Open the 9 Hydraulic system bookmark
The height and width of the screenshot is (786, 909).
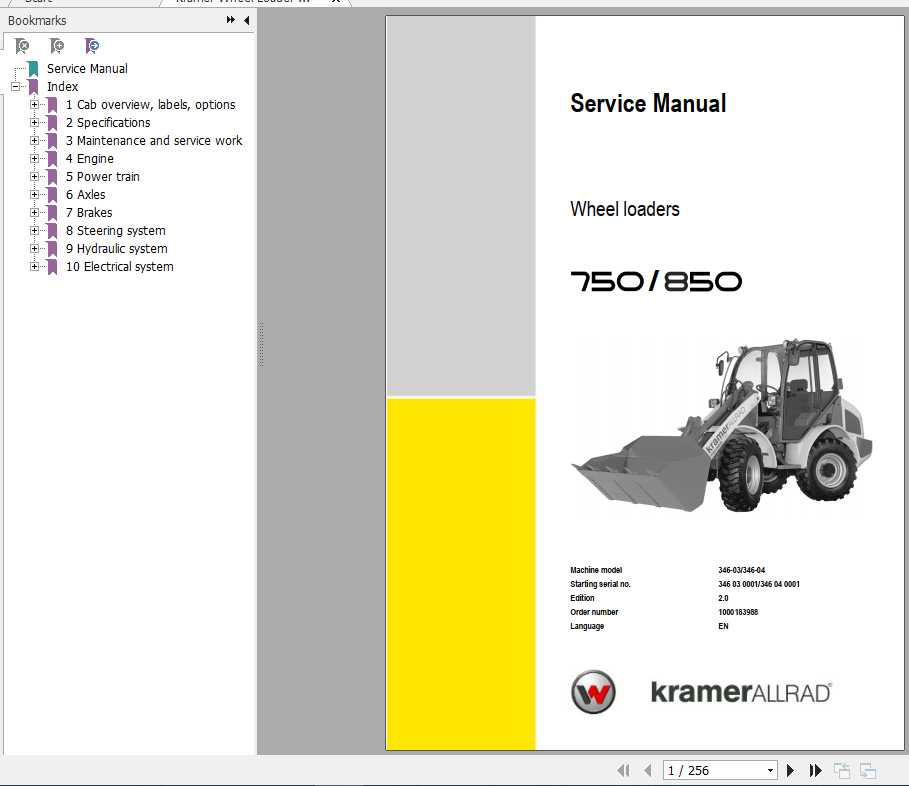tap(117, 249)
